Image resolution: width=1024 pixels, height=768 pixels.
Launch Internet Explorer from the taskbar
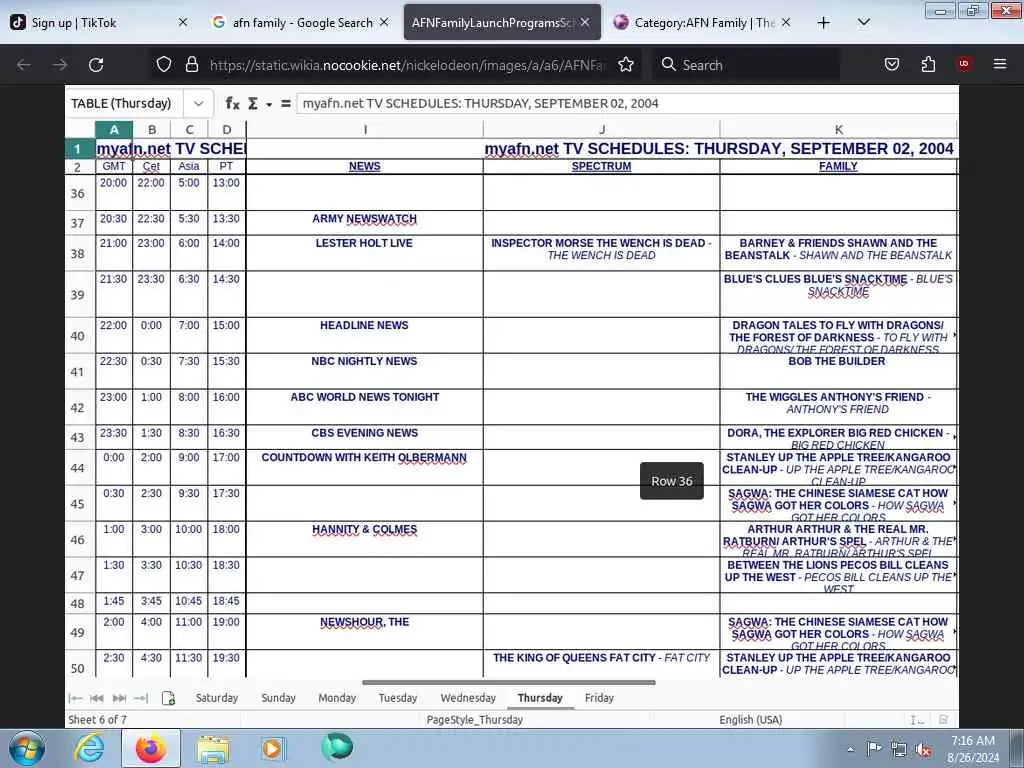pos(88,748)
